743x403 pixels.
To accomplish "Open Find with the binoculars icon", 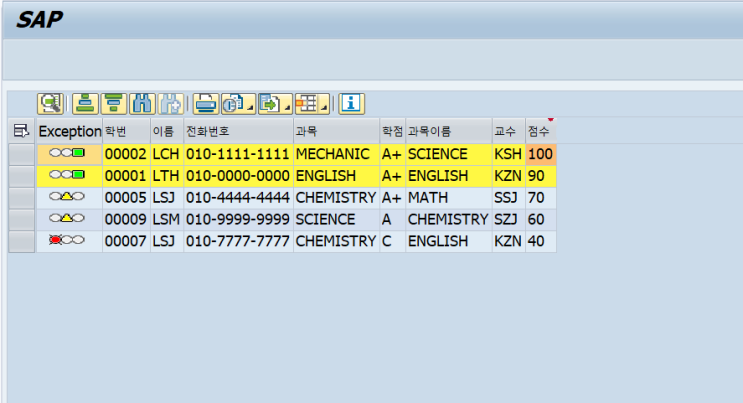I will coord(143,103).
